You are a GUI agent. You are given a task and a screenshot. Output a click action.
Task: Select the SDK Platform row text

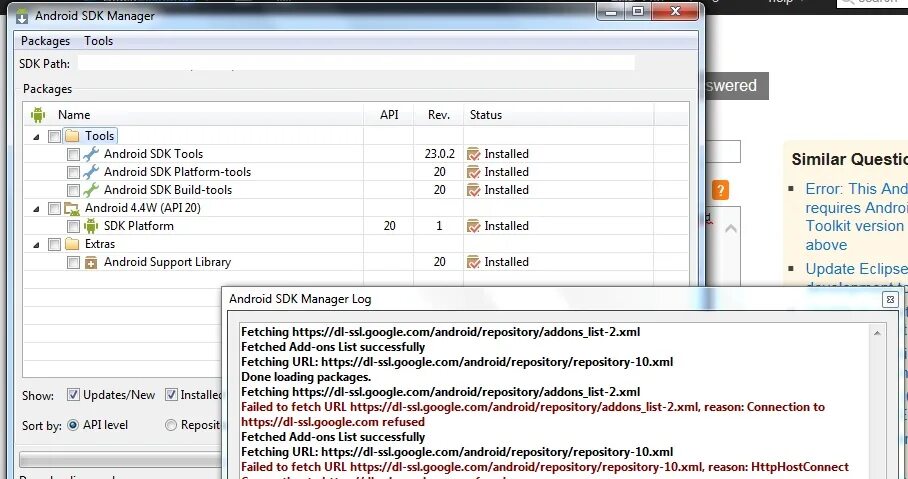(138, 226)
